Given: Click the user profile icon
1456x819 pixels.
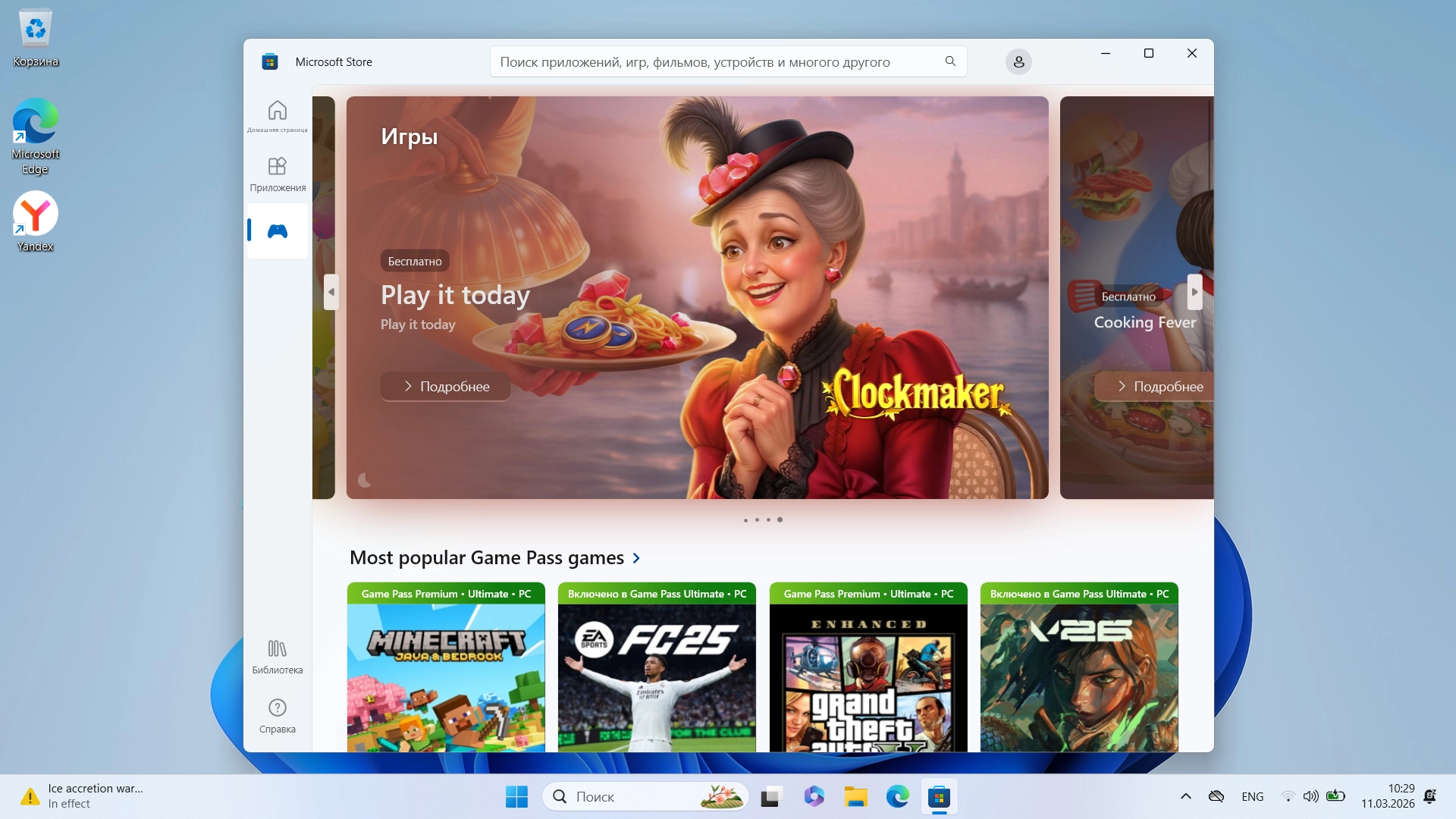Looking at the screenshot, I should click(x=1018, y=62).
